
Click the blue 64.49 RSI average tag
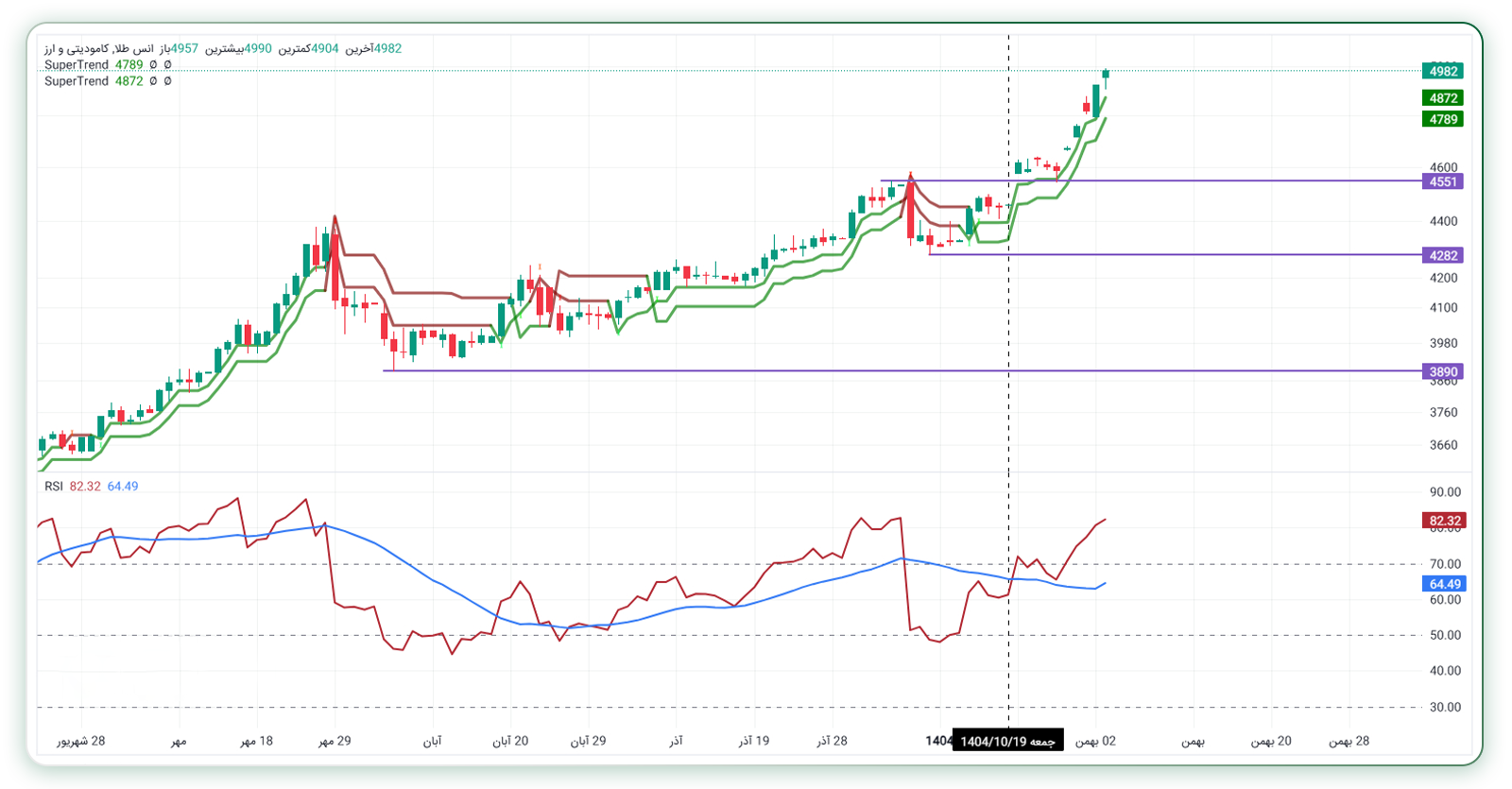[1444, 584]
